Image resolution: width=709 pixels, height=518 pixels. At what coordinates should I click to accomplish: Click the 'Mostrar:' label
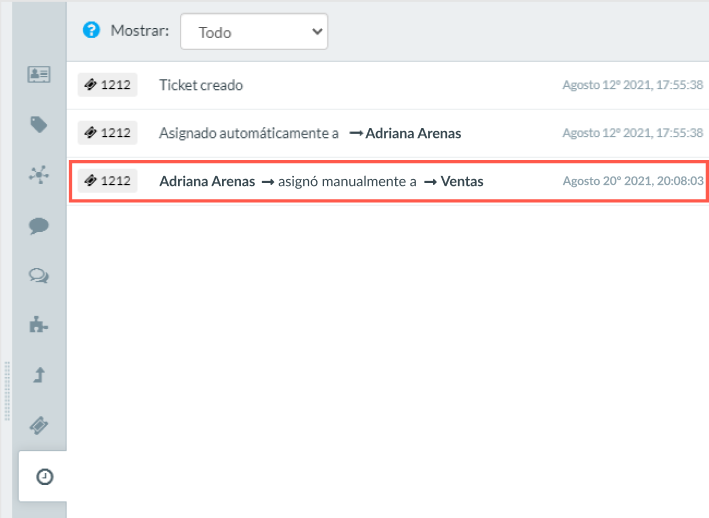[x=140, y=30]
